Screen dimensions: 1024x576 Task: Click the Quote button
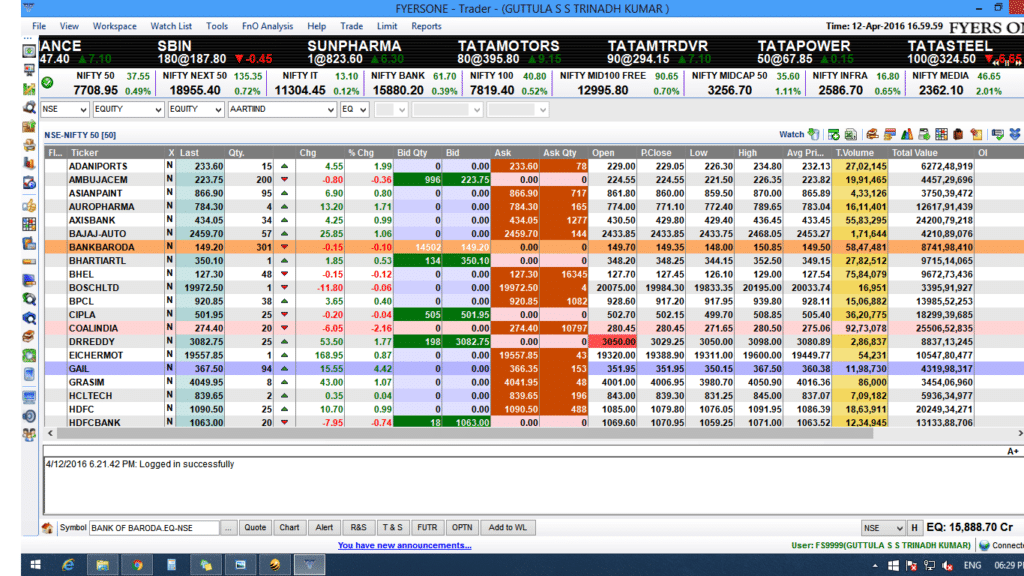click(255, 527)
